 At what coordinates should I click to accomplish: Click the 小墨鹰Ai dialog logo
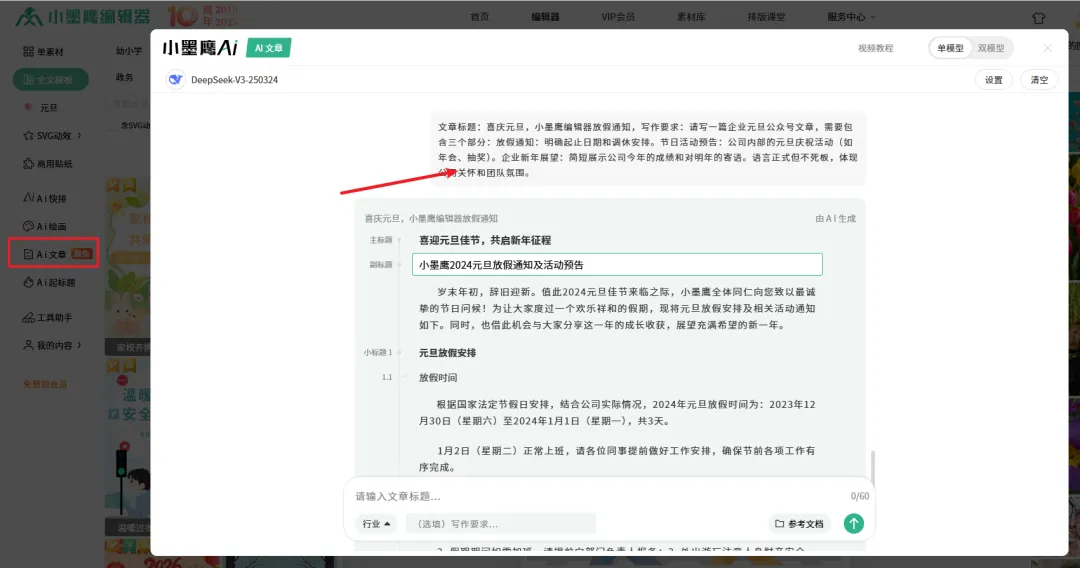pyautogui.click(x=200, y=48)
